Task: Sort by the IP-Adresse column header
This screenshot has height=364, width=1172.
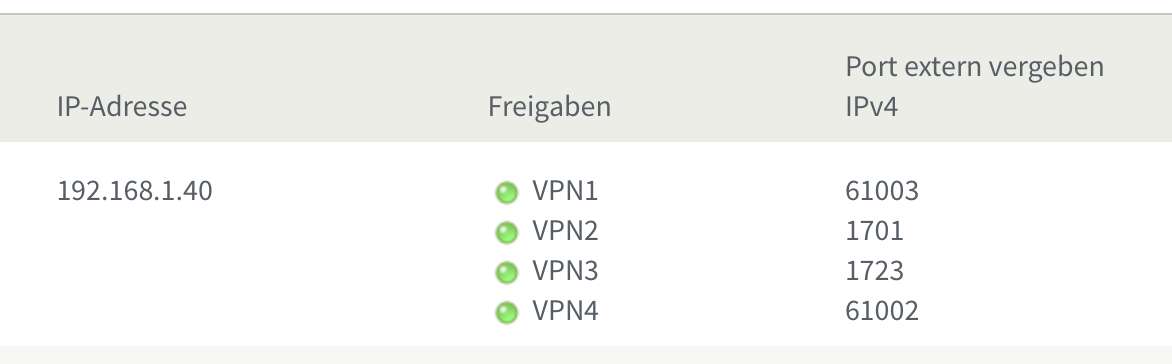Action: (x=122, y=106)
